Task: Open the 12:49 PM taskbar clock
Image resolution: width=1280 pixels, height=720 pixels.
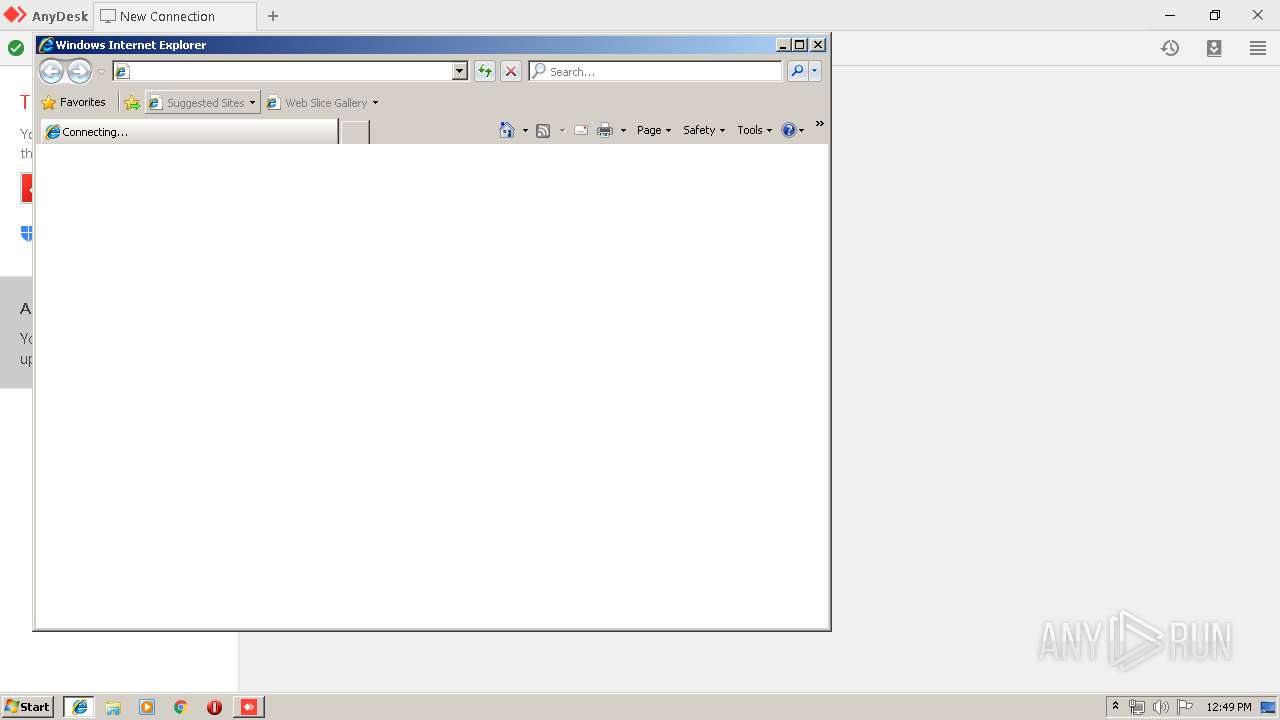Action: (x=1229, y=707)
